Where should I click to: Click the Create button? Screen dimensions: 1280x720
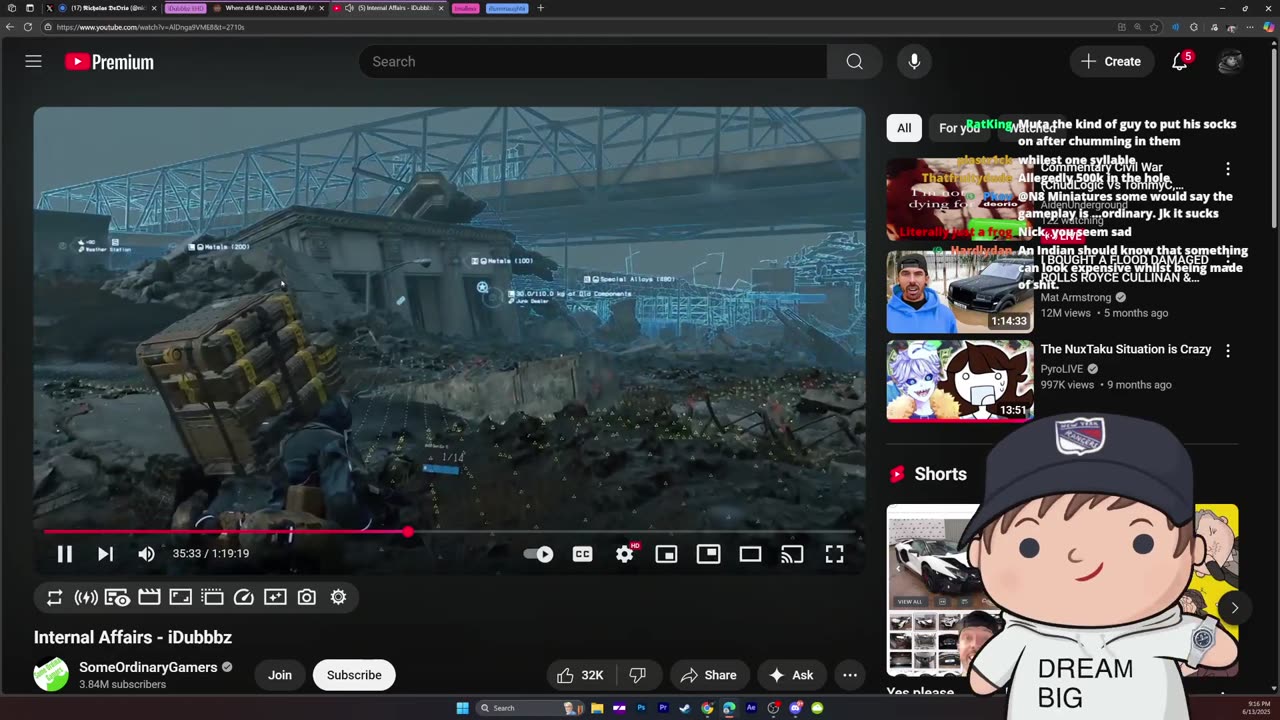click(1110, 61)
